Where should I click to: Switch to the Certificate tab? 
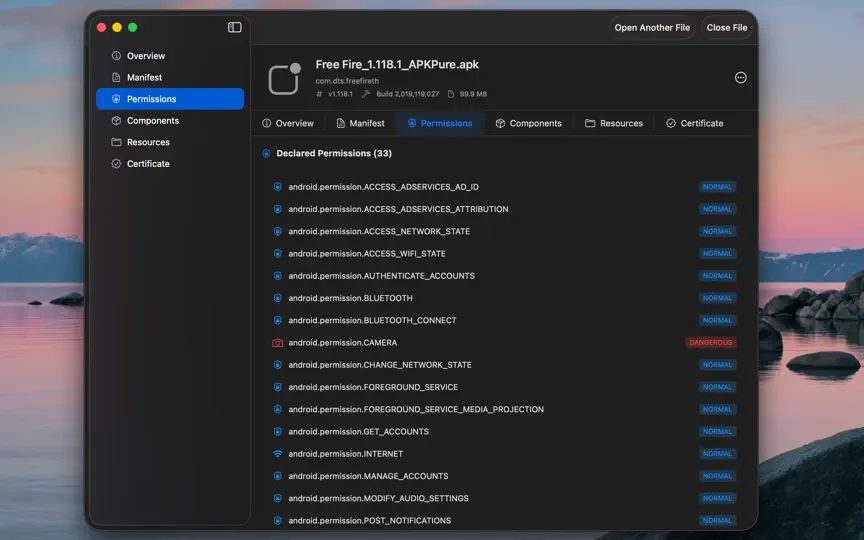[694, 123]
